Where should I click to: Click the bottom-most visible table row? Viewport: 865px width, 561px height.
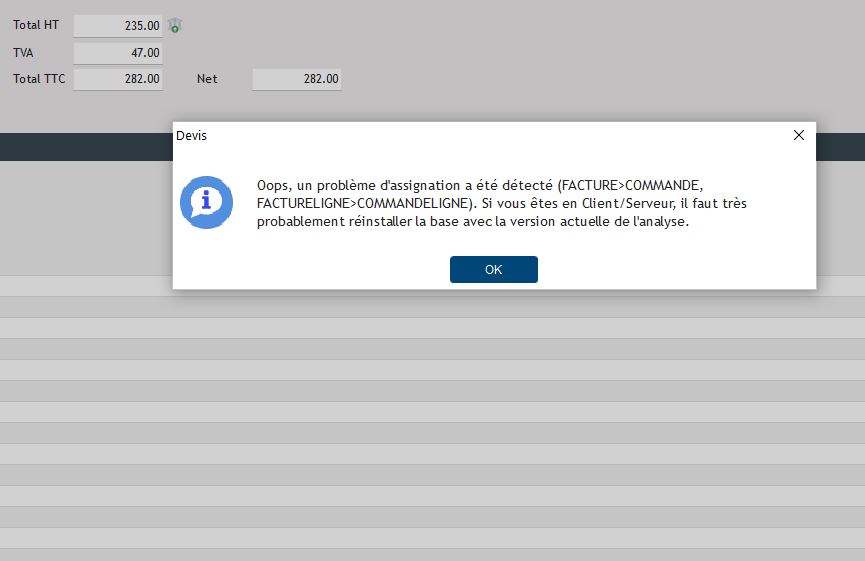[x=432, y=554]
